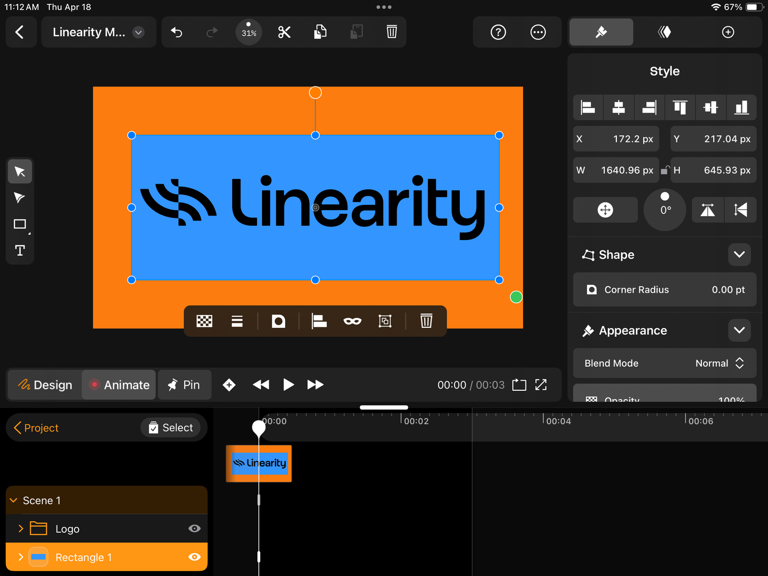Open align icon in context toolbar
Image resolution: width=768 pixels, height=576 pixels.
click(x=319, y=321)
